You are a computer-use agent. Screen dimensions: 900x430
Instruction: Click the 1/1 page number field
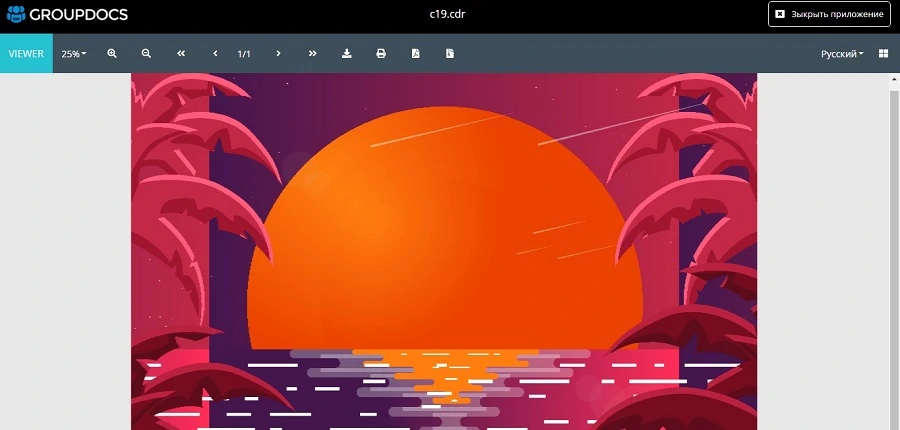[244, 53]
